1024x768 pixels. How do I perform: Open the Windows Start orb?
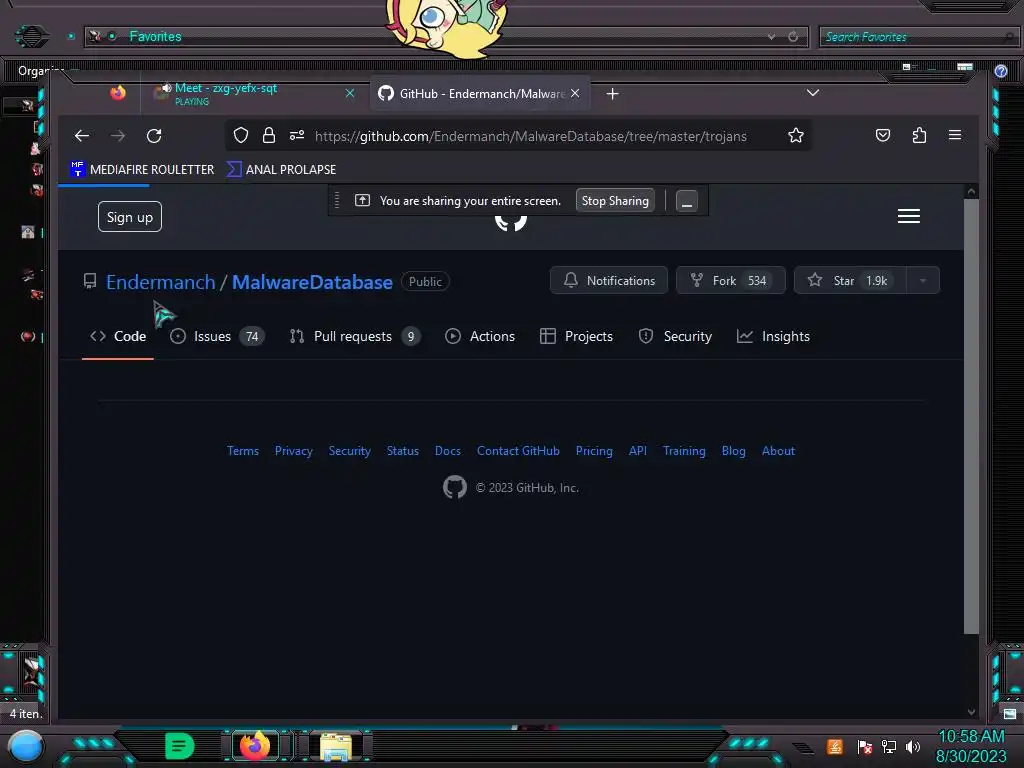[26, 746]
